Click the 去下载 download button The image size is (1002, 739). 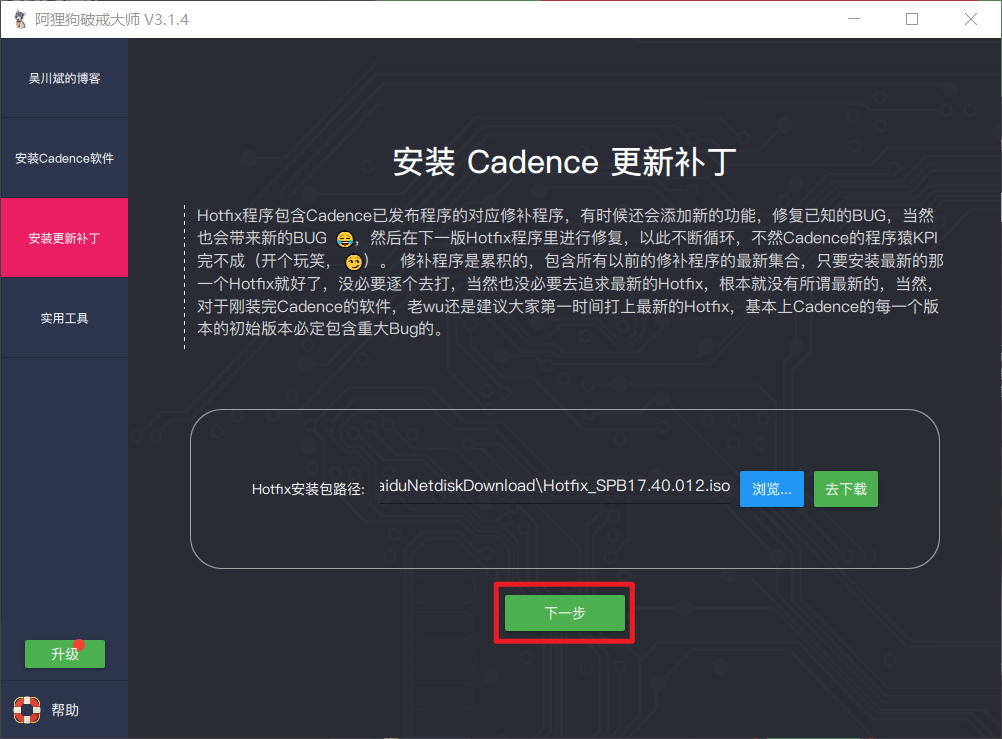coord(845,490)
